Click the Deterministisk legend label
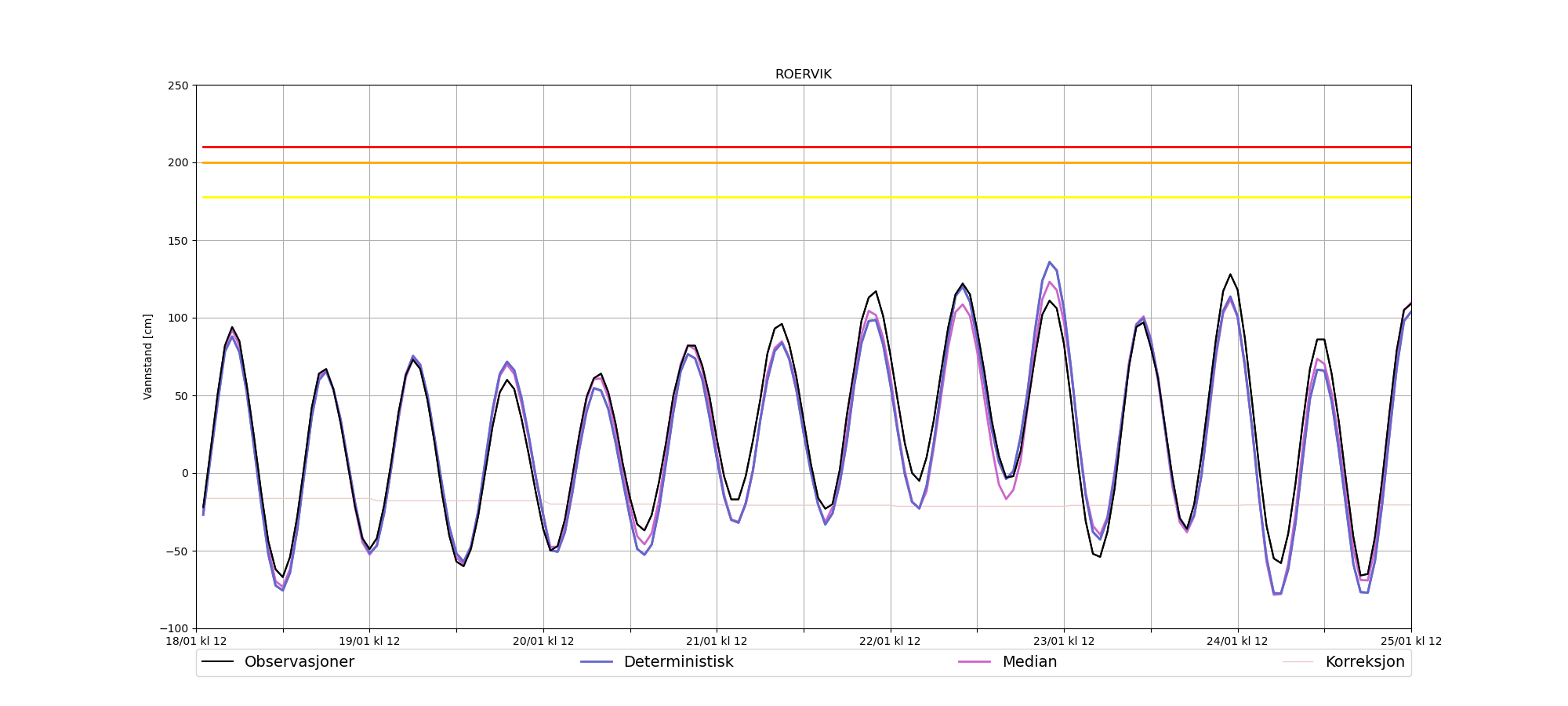Screen dimensions: 1568x706 click(x=678, y=662)
